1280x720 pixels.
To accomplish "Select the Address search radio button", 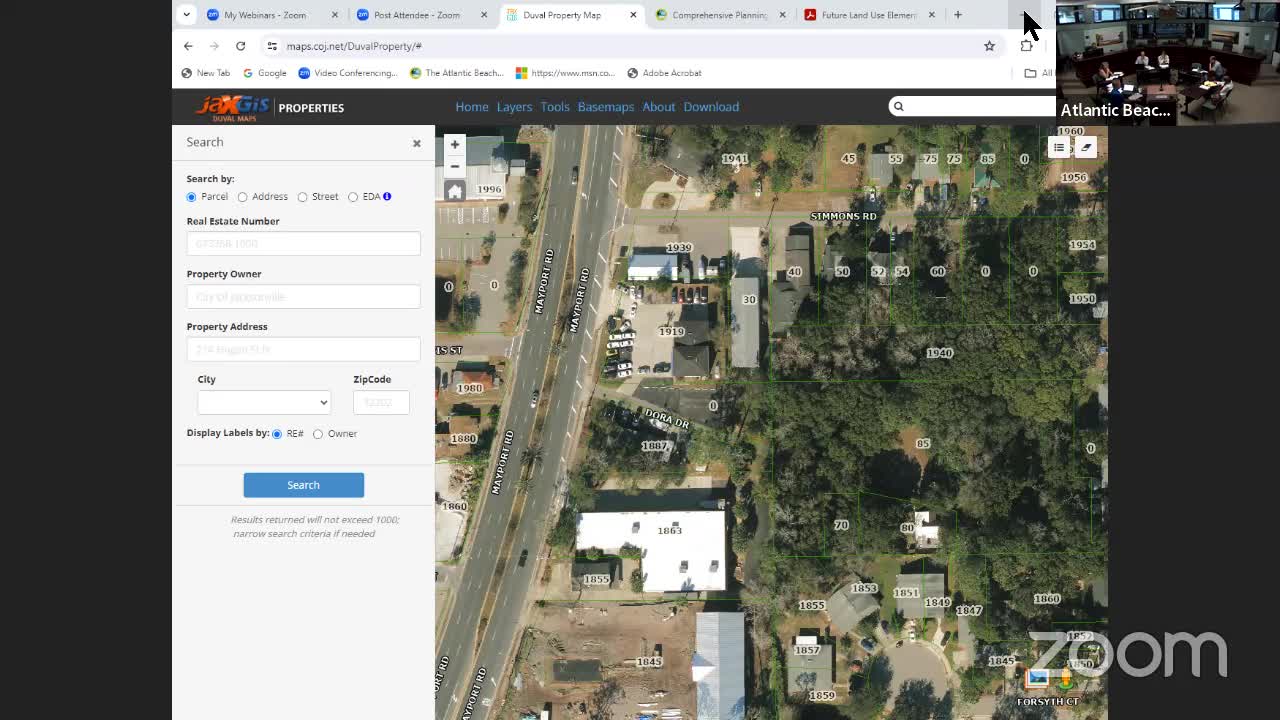I will (x=242, y=196).
